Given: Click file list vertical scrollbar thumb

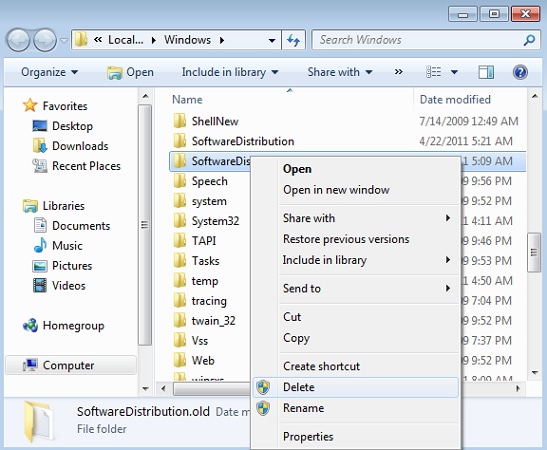Looking at the screenshot, I should coord(534,252).
